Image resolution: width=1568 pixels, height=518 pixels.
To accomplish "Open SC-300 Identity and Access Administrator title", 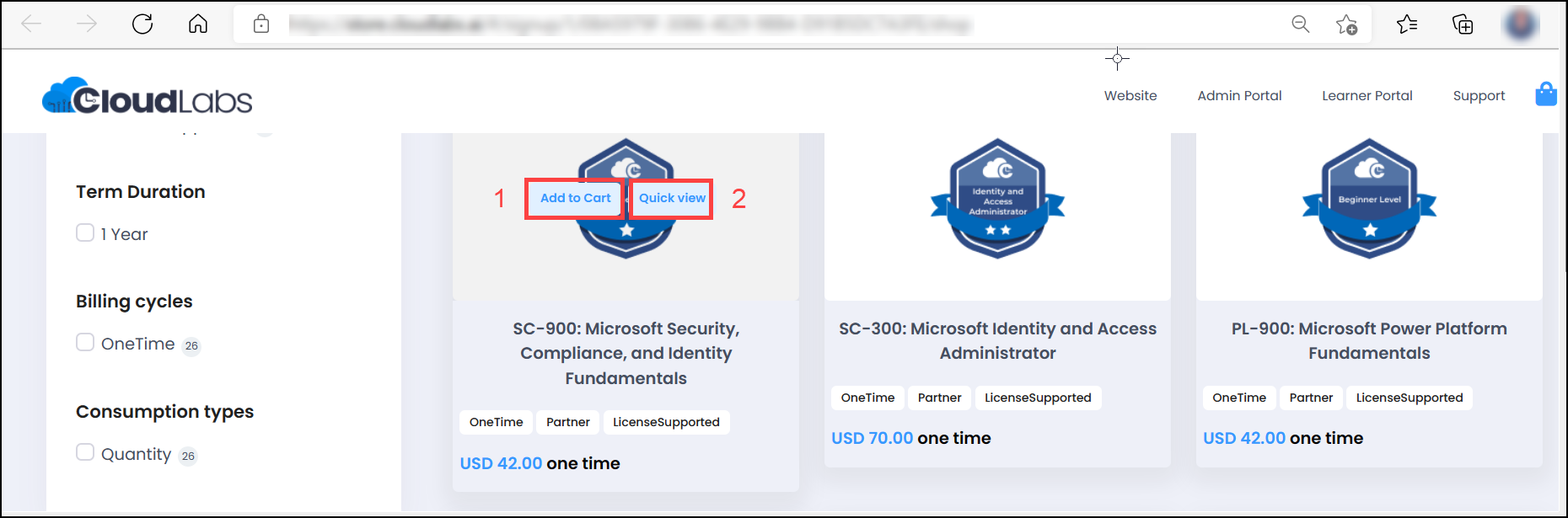I will click(998, 340).
